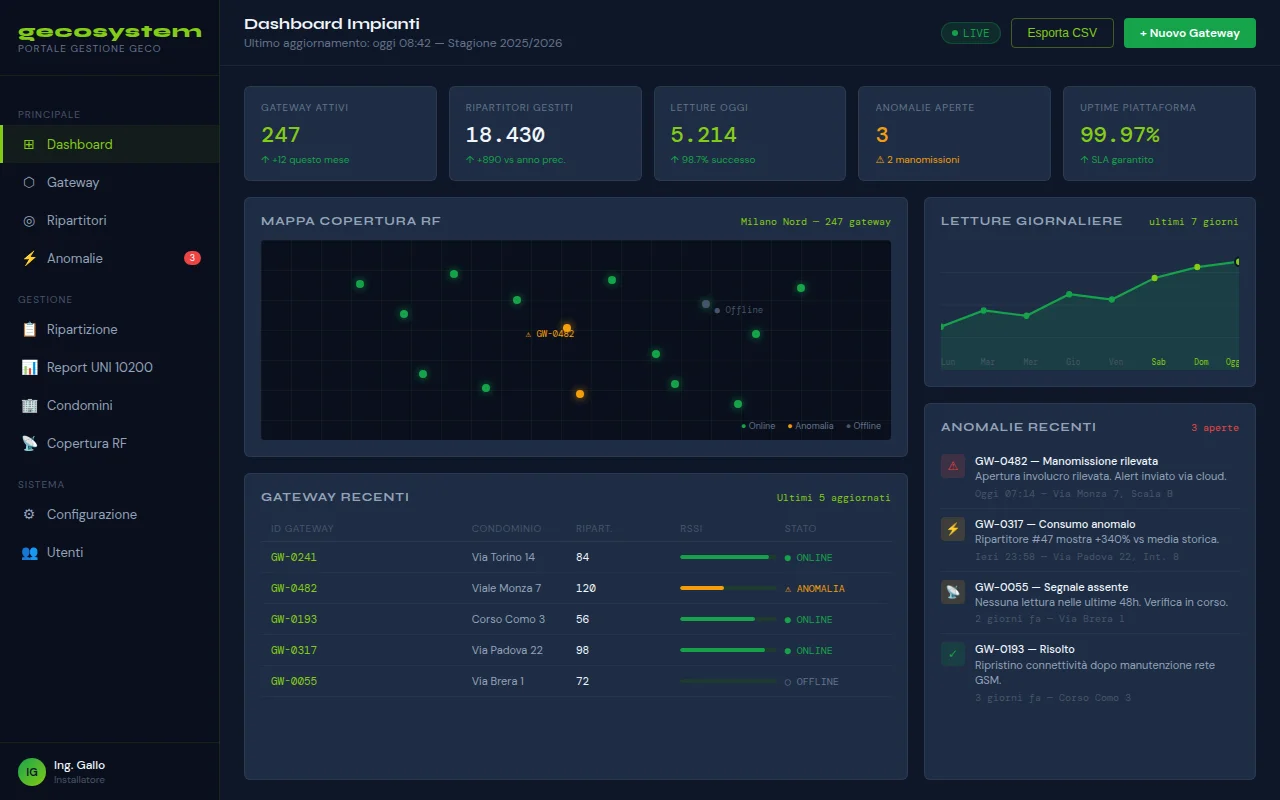Click the Ripartizione clipboard icon

point(28,329)
